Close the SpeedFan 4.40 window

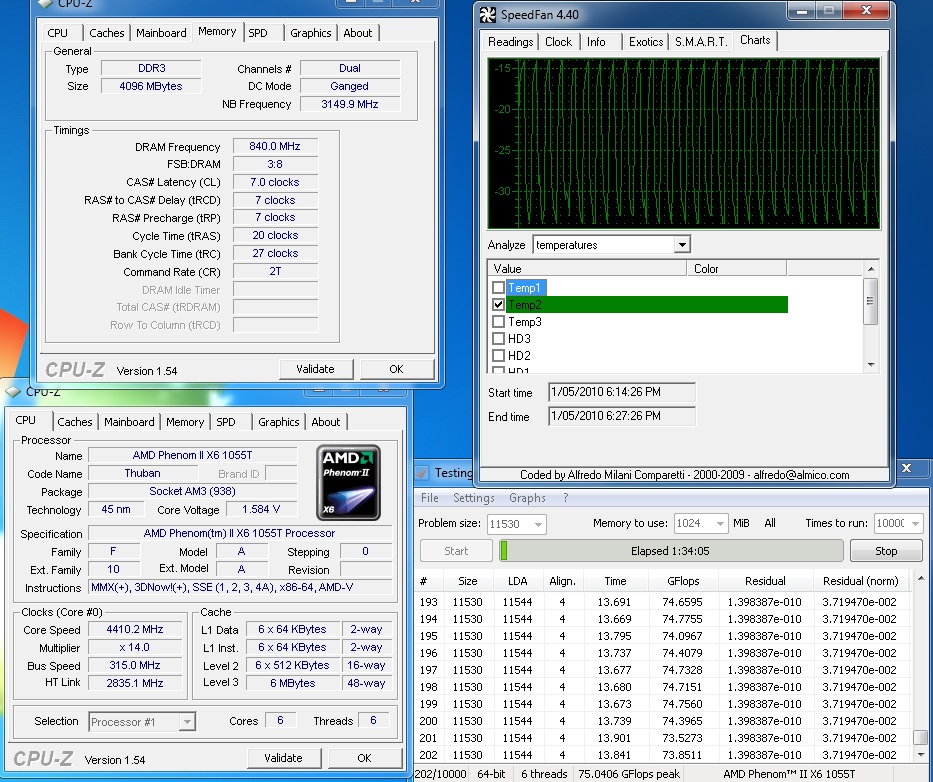[x=866, y=11]
